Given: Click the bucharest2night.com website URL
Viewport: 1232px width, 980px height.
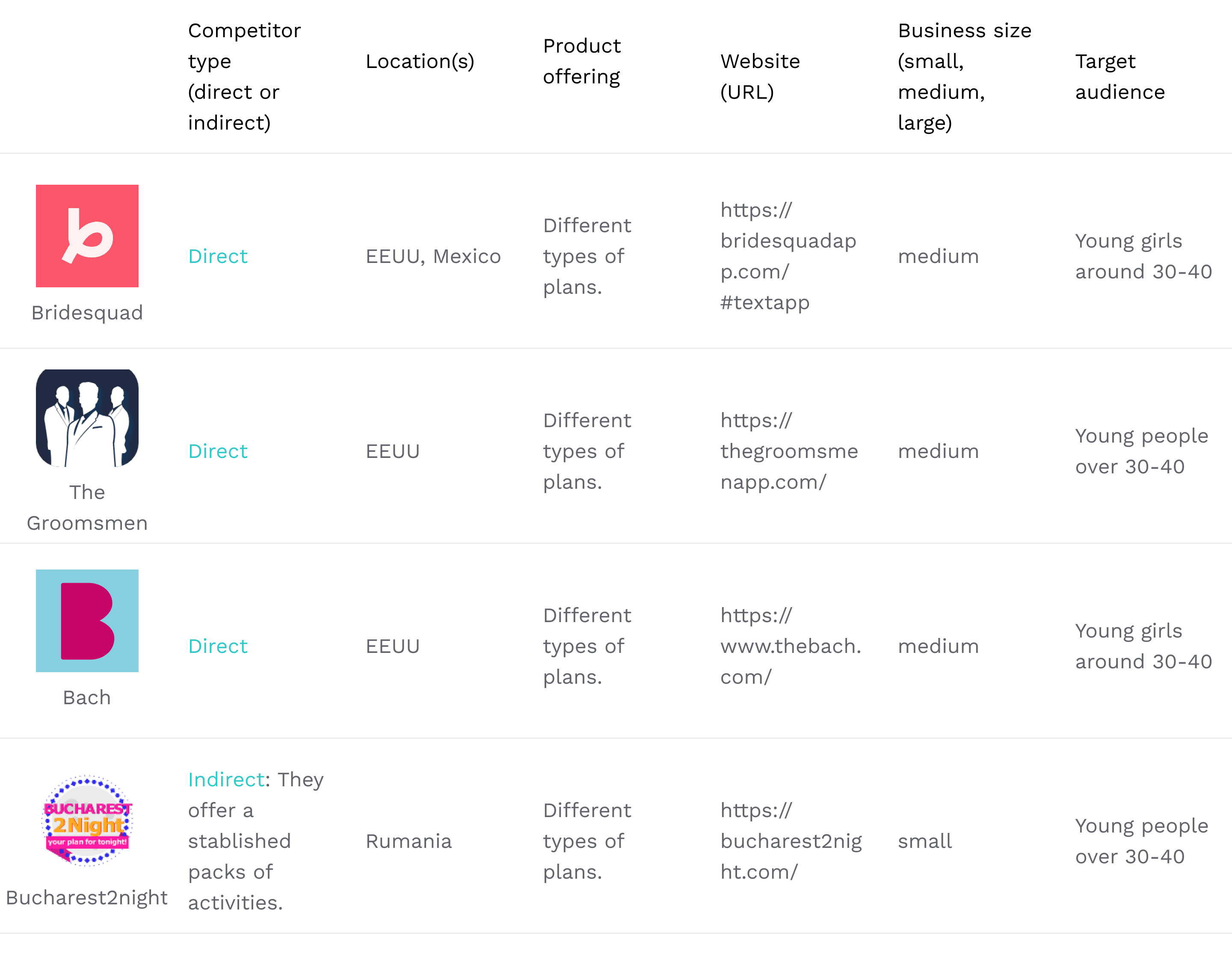Looking at the screenshot, I should coord(791,841).
